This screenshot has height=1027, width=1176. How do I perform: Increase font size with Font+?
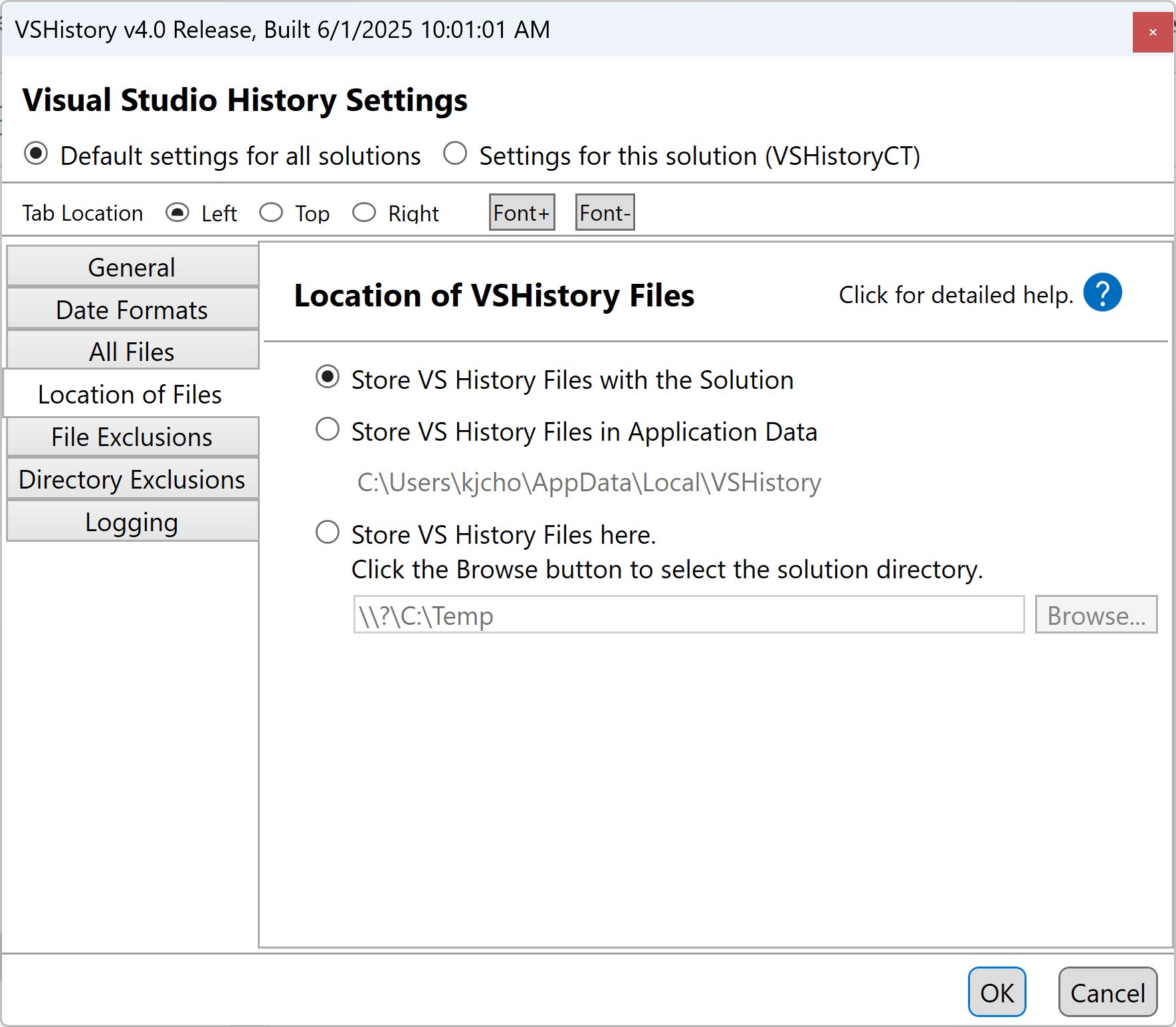pyautogui.click(x=521, y=211)
